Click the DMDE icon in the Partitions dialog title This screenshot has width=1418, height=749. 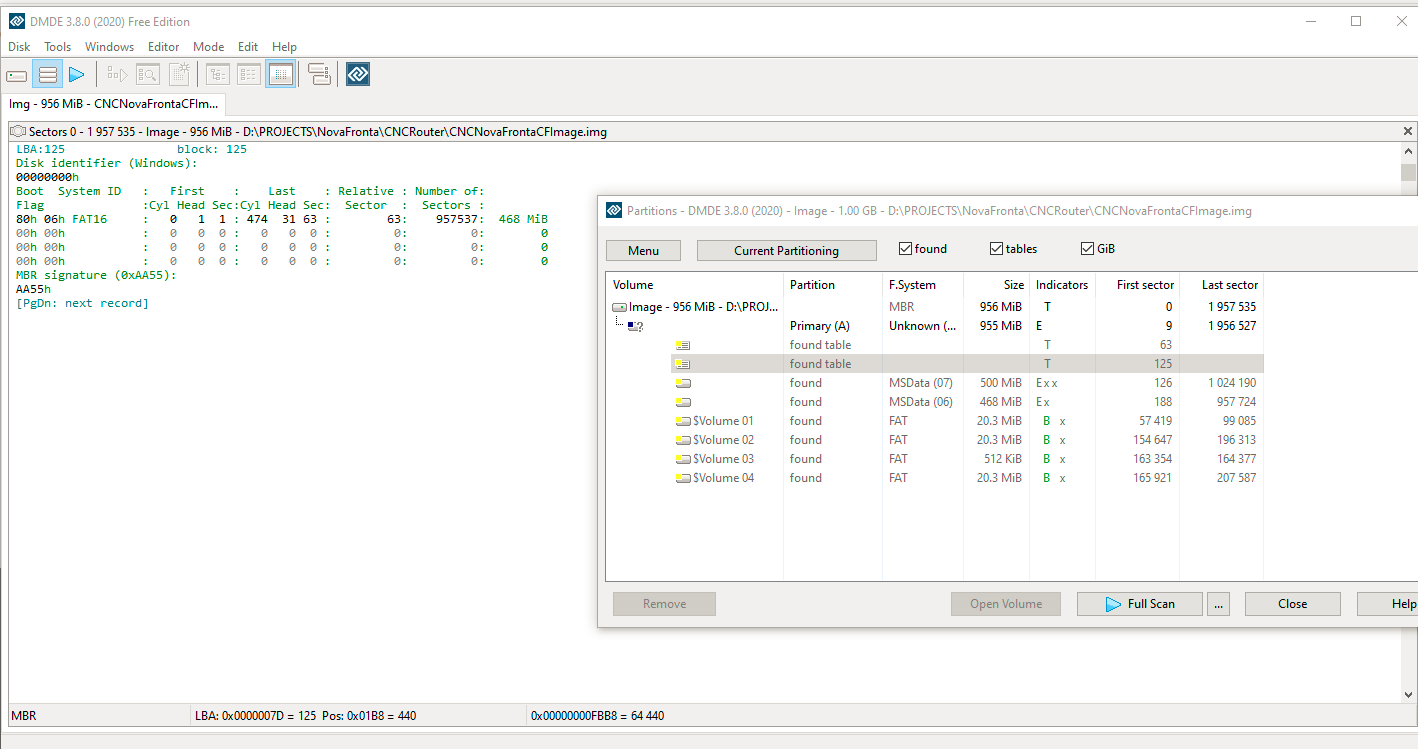click(x=614, y=211)
